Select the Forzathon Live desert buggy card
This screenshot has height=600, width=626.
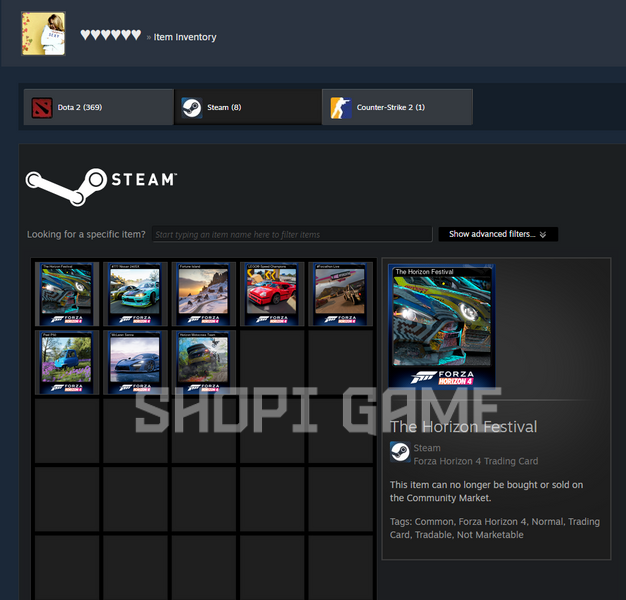point(340,294)
